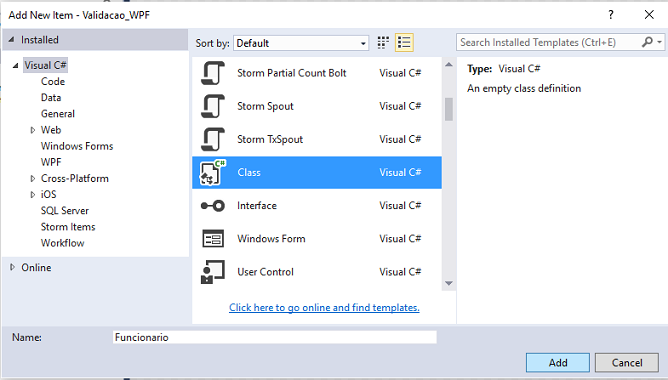The height and width of the screenshot is (380, 668).
Task: Collapse the Visual C# tree node
Action: 15,66
